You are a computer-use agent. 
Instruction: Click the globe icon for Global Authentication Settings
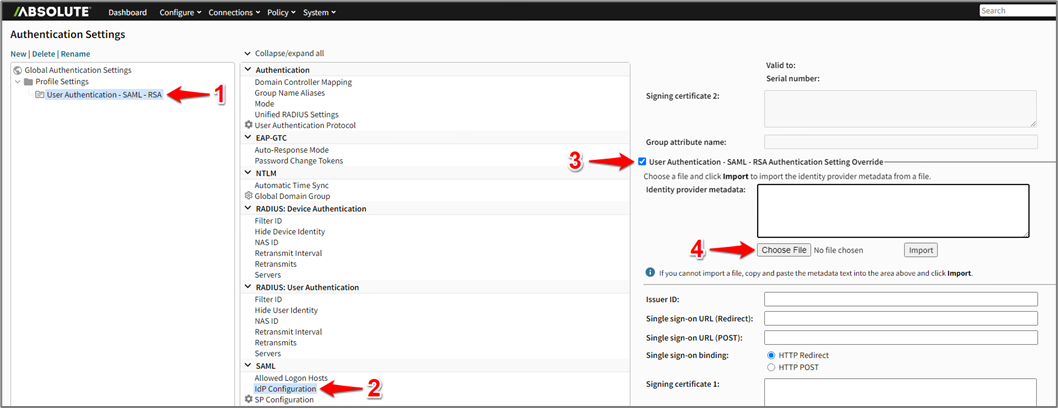click(x=18, y=70)
